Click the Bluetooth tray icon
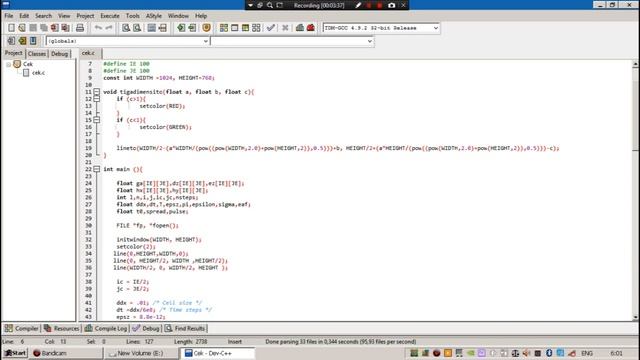Screen dimensions: 640x360 pos(549,353)
